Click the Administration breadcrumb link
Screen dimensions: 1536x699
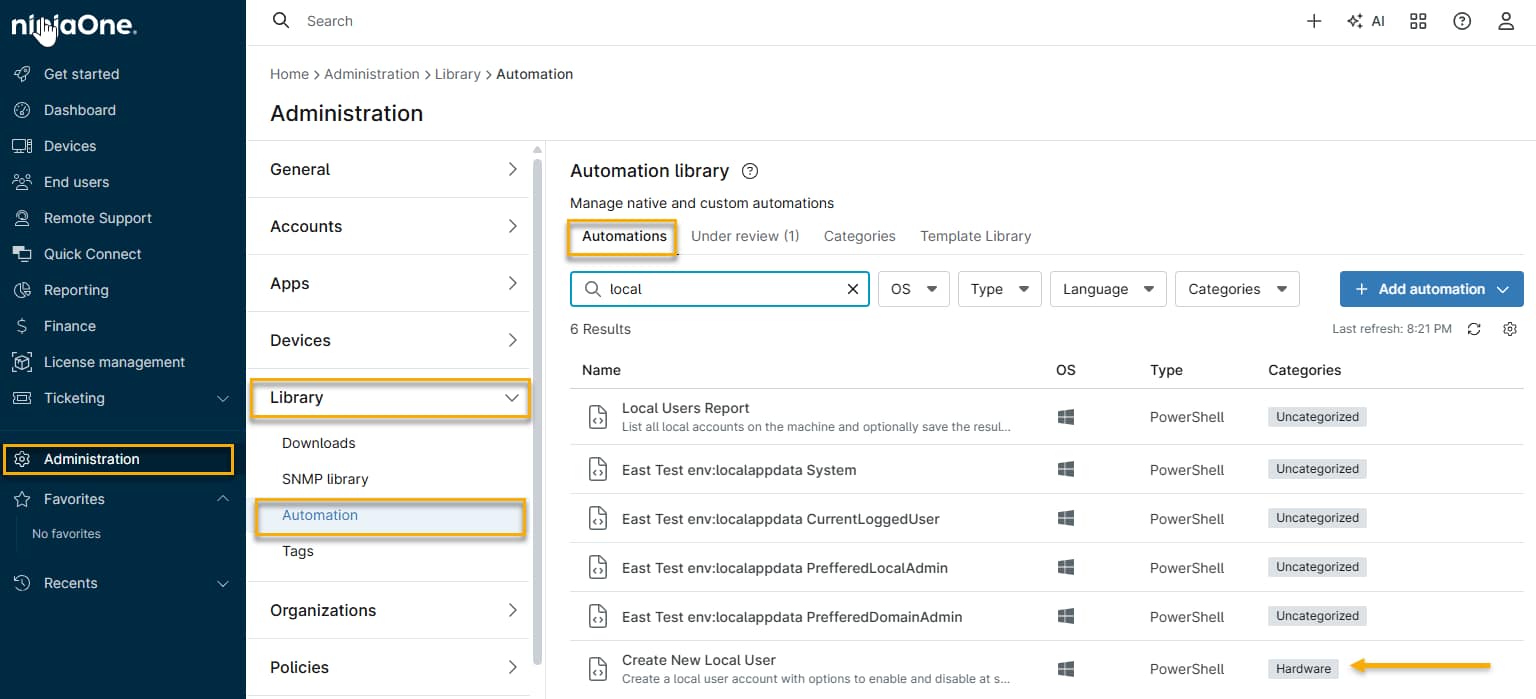coord(371,74)
